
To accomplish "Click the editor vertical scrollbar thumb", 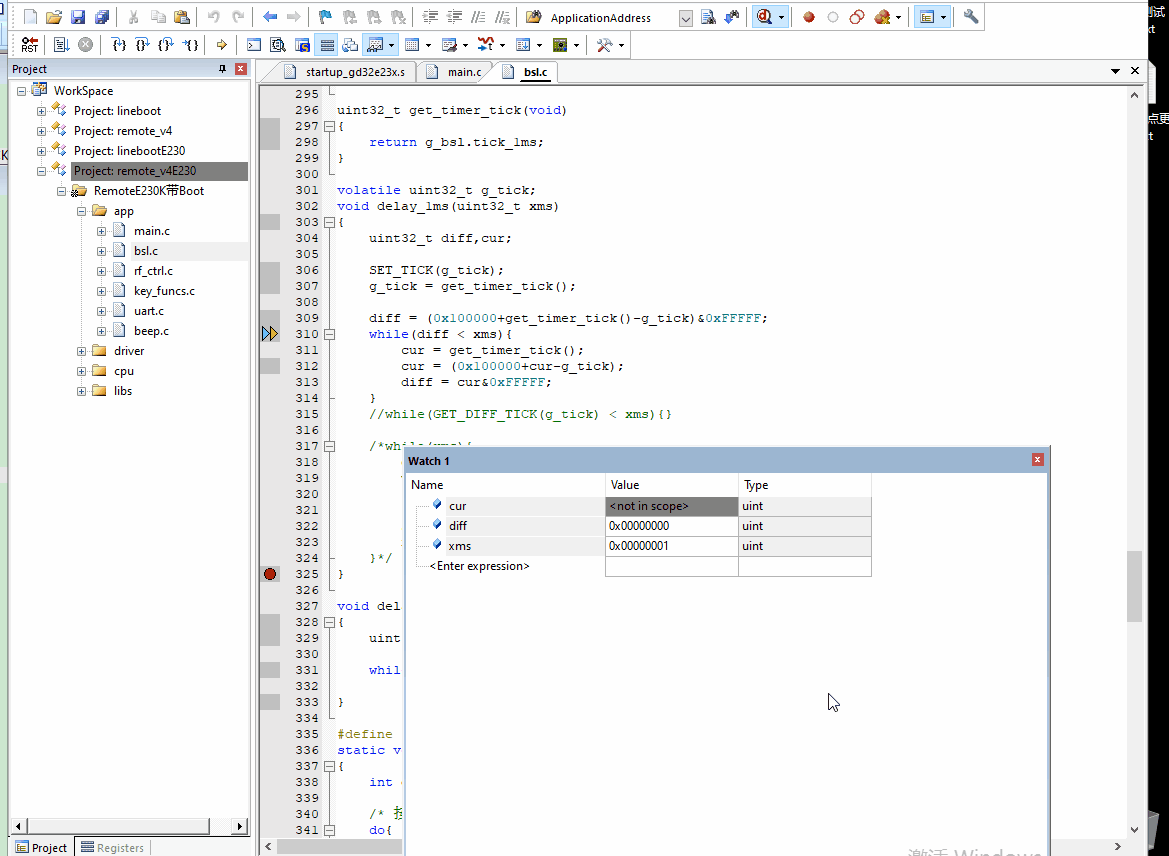I will click(1134, 586).
